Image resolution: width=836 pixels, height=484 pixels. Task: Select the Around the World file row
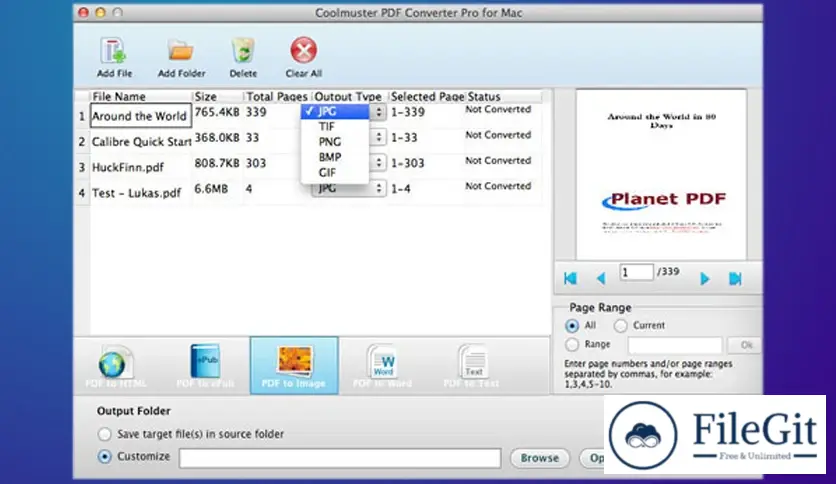click(x=139, y=116)
